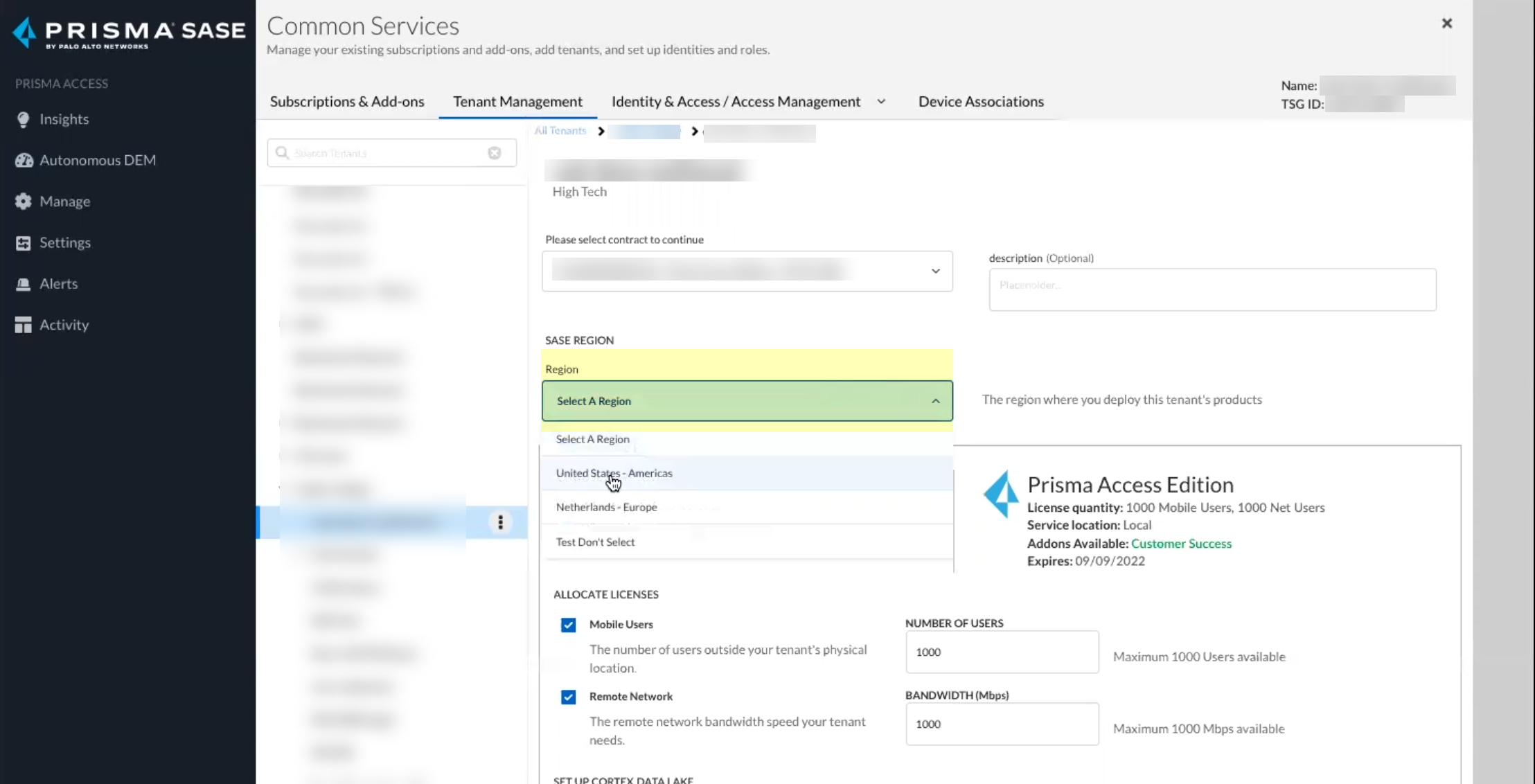Click the Settings sidebar icon
Viewport: 1535px width, 784px height.
(x=24, y=243)
